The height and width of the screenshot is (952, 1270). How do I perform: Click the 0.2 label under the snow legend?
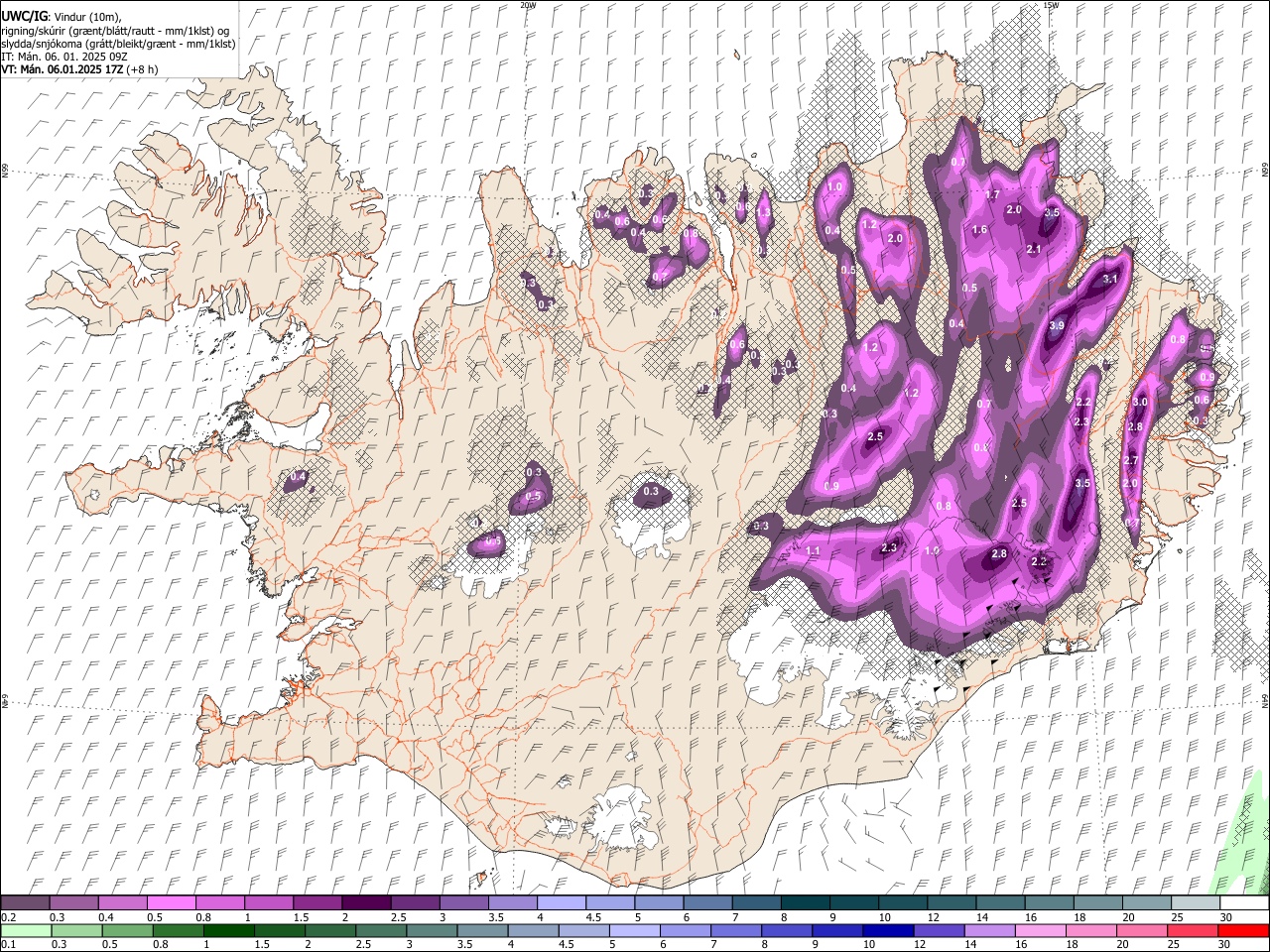point(8,917)
